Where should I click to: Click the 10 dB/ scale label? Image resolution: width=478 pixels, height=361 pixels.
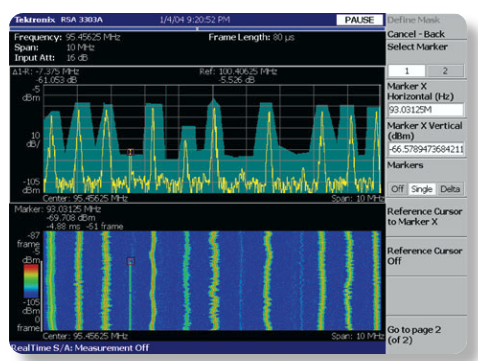(x=33, y=140)
